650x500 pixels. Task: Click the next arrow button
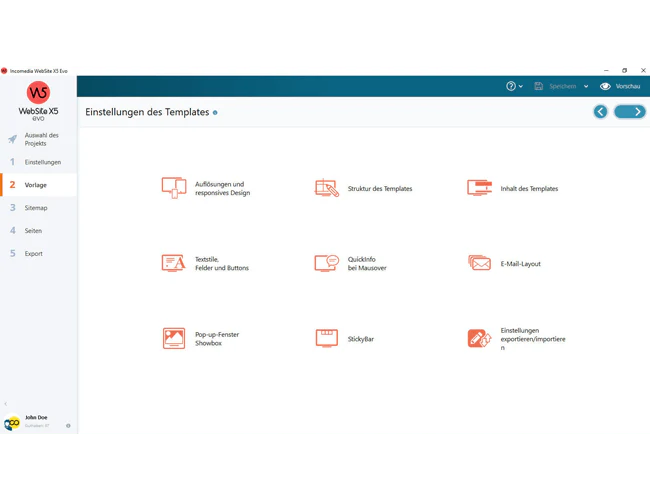(x=630, y=112)
